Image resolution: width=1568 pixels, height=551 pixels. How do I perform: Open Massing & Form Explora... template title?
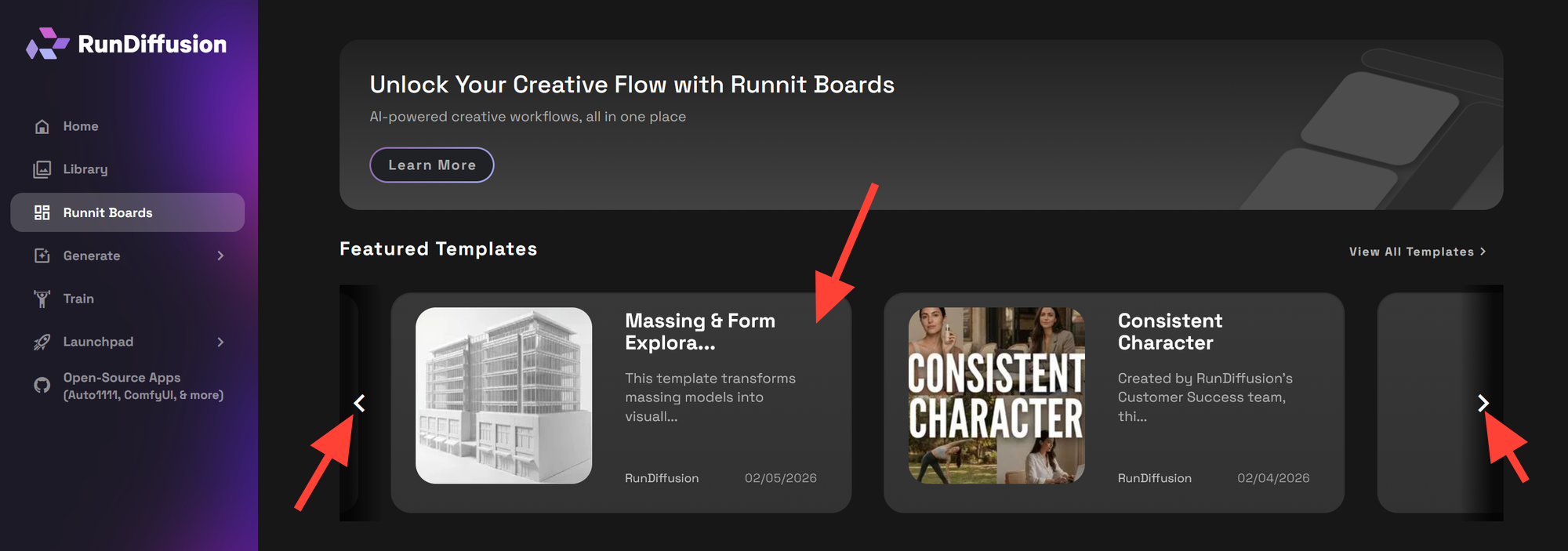point(700,332)
